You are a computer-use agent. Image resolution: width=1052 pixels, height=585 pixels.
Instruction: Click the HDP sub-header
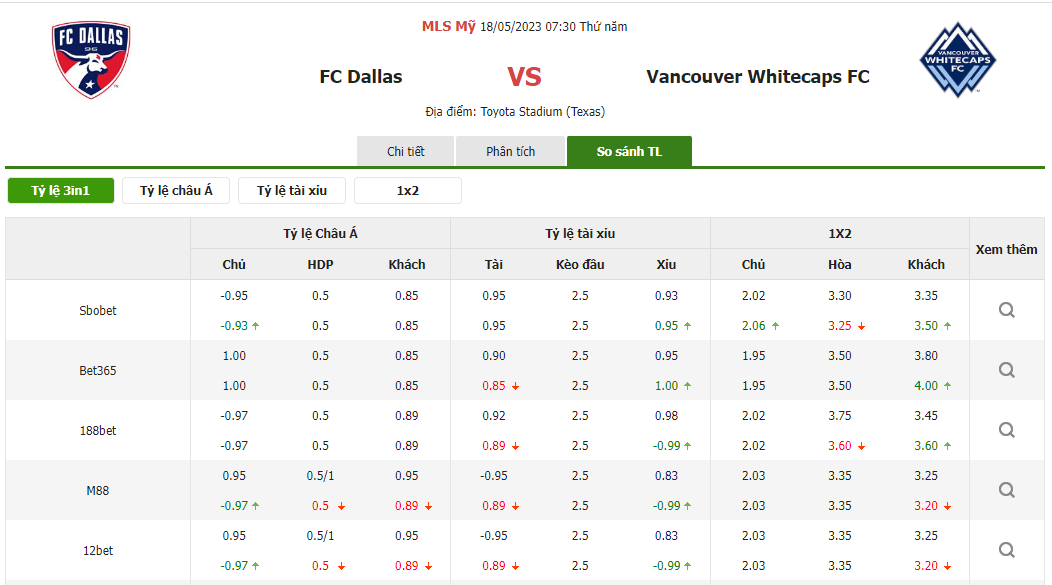320,264
